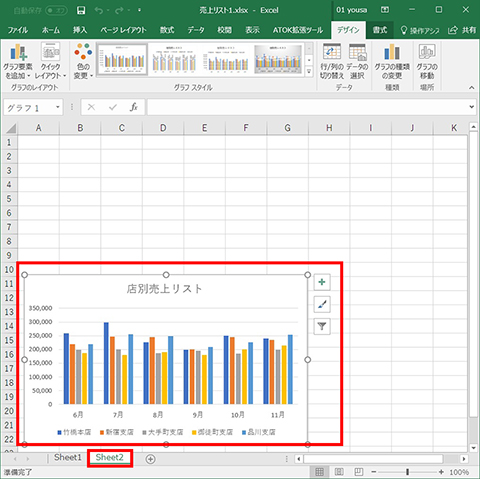
Task: Click the Select Data icon
Action: pyautogui.click(x=357, y=61)
